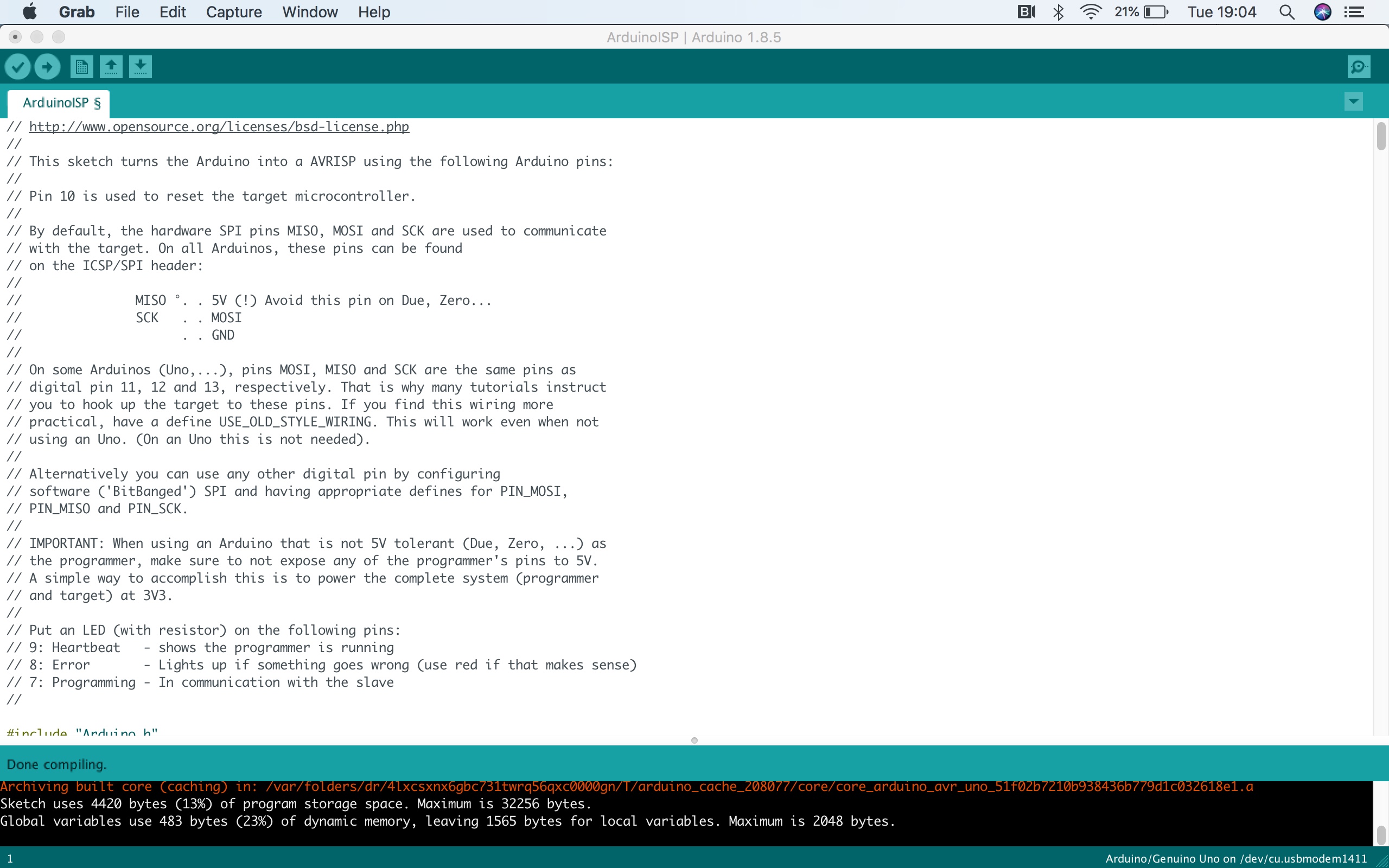Viewport: 1389px width, 868px height.
Task: Open the Serial Monitor magnifier icon
Action: 1359,67
